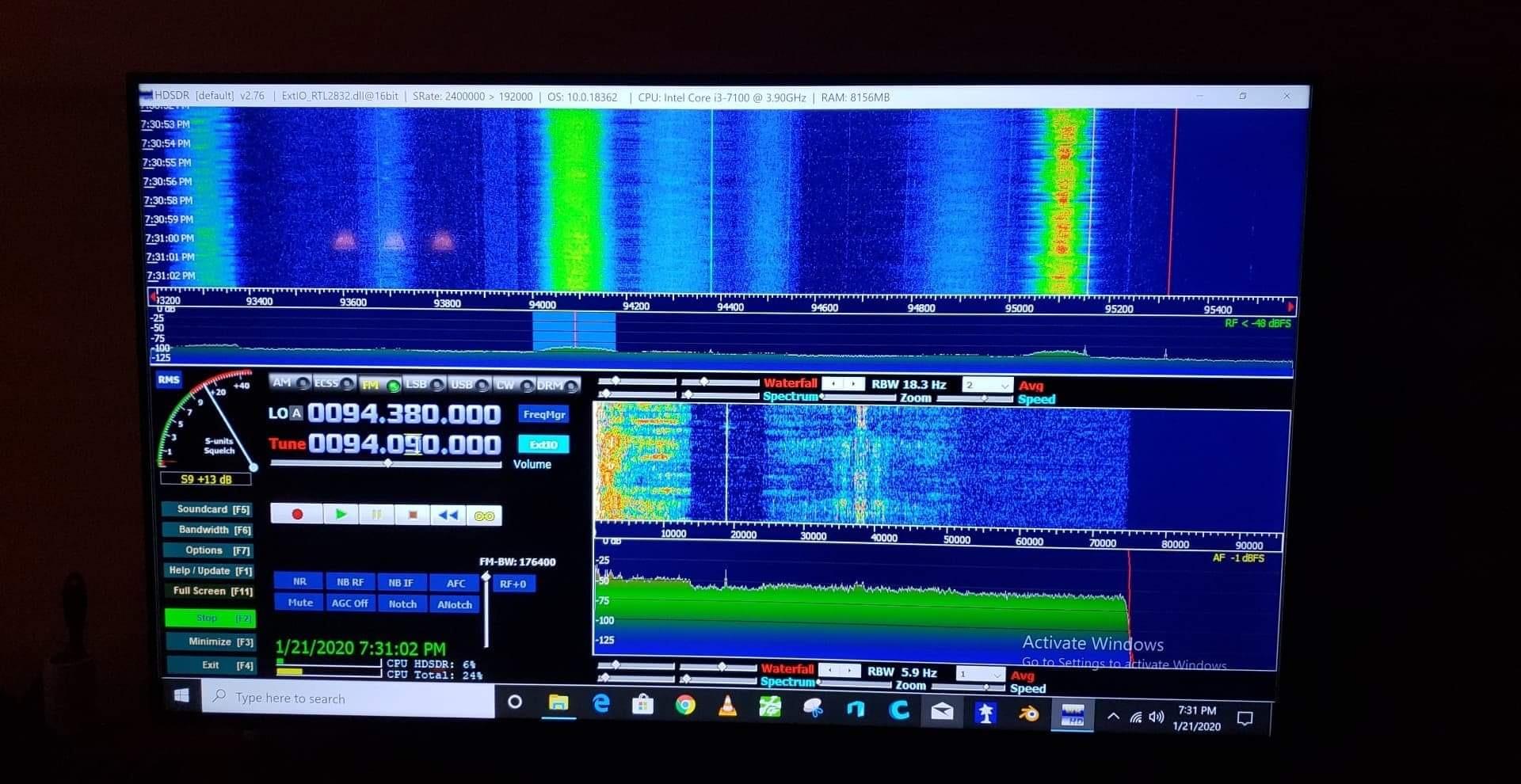The width and height of the screenshot is (1521, 784).
Task: Toggle the ANotch auto notch button
Action: [x=454, y=605]
